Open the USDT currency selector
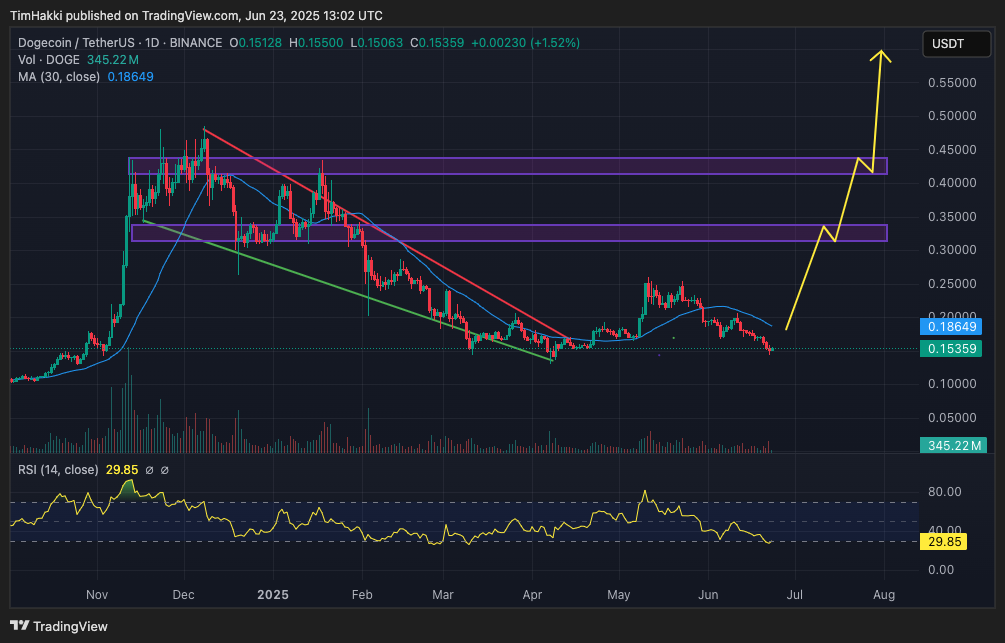This screenshot has width=1005, height=643. (956, 44)
